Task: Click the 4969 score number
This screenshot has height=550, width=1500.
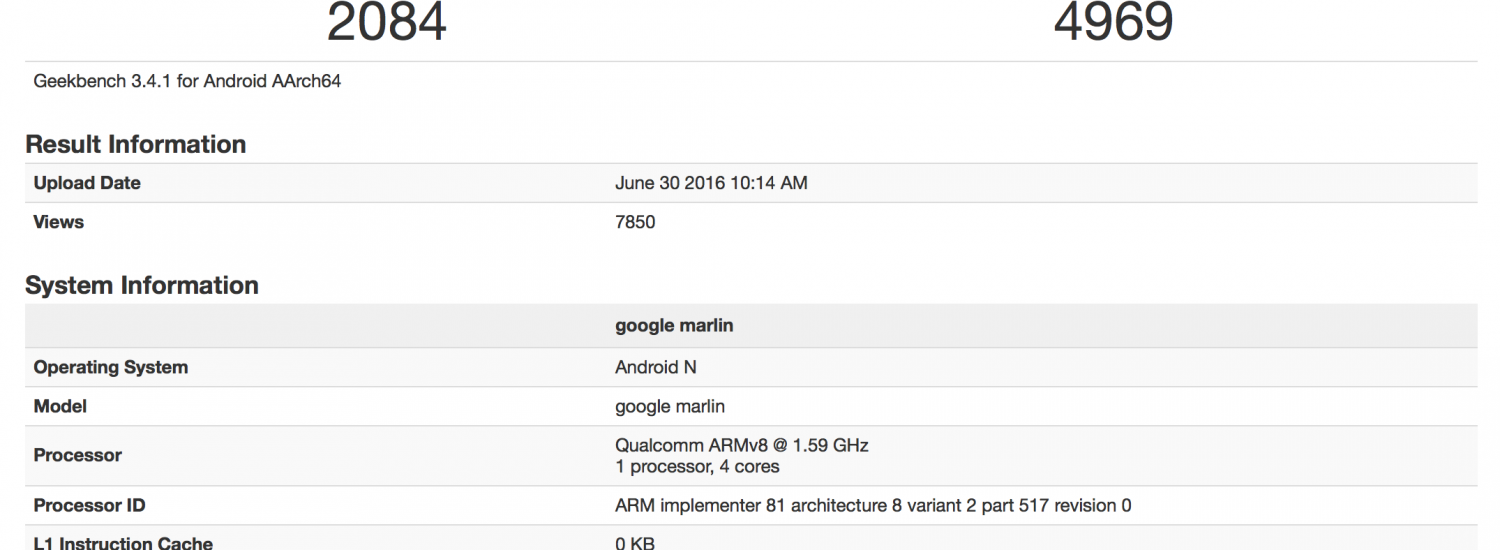Action: (x=1113, y=22)
